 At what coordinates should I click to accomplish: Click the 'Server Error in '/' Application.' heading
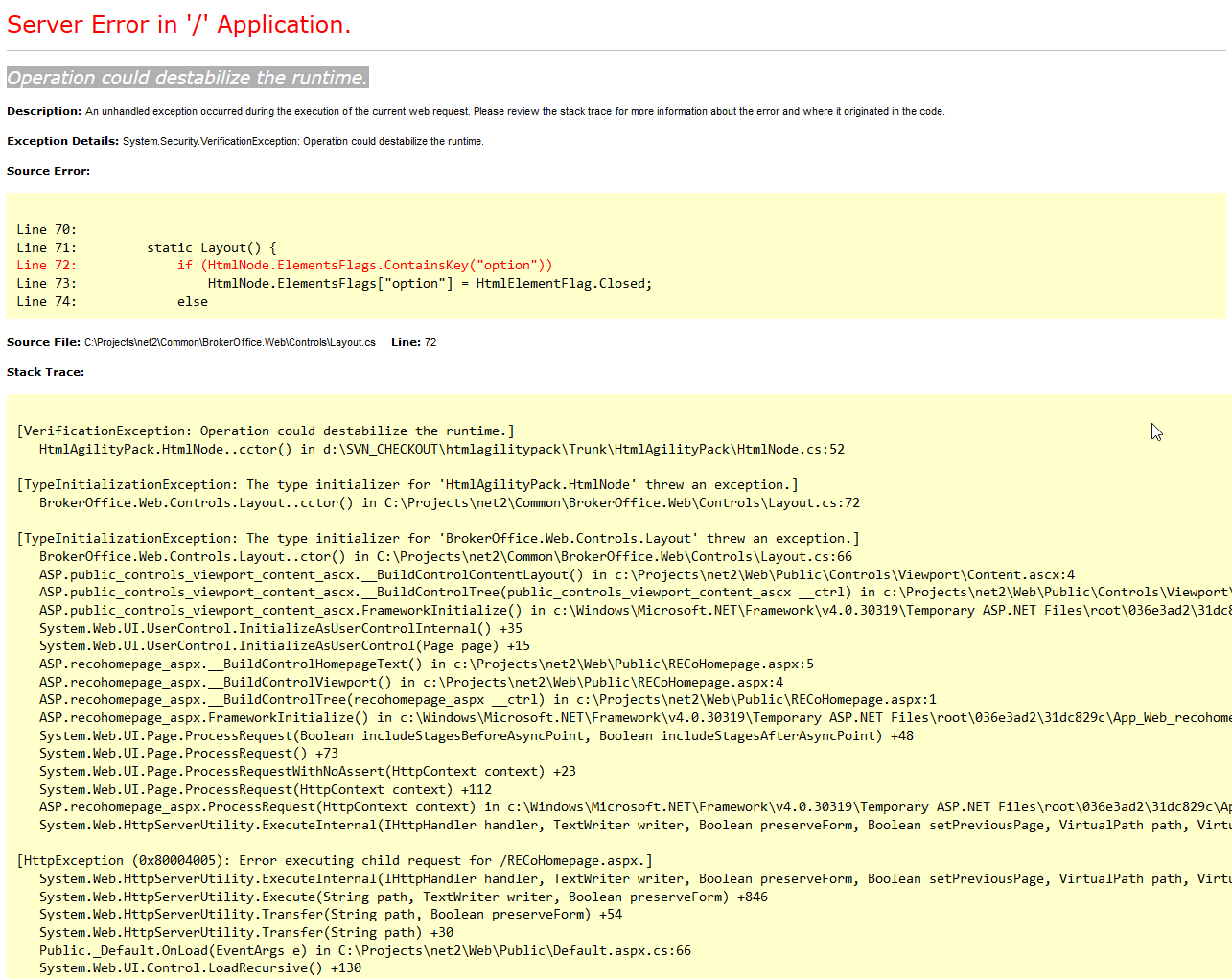pyautogui.click(x=178, y=25)
